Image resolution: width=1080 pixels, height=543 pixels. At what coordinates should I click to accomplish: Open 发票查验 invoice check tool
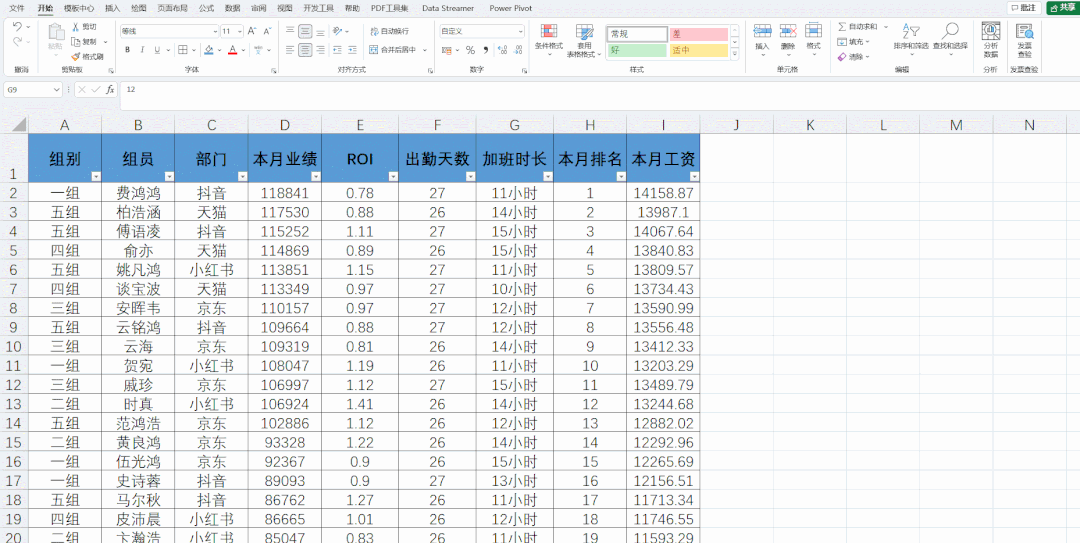click(x=1025, y=39)
